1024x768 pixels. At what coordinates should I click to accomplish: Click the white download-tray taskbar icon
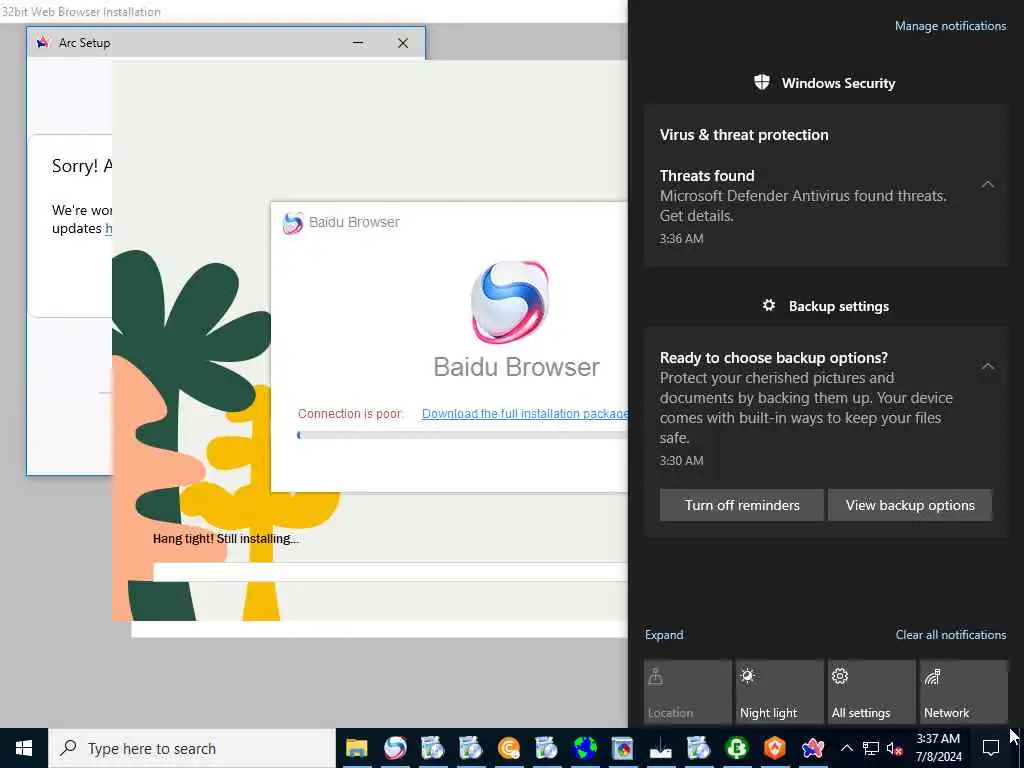coord(660,748)
